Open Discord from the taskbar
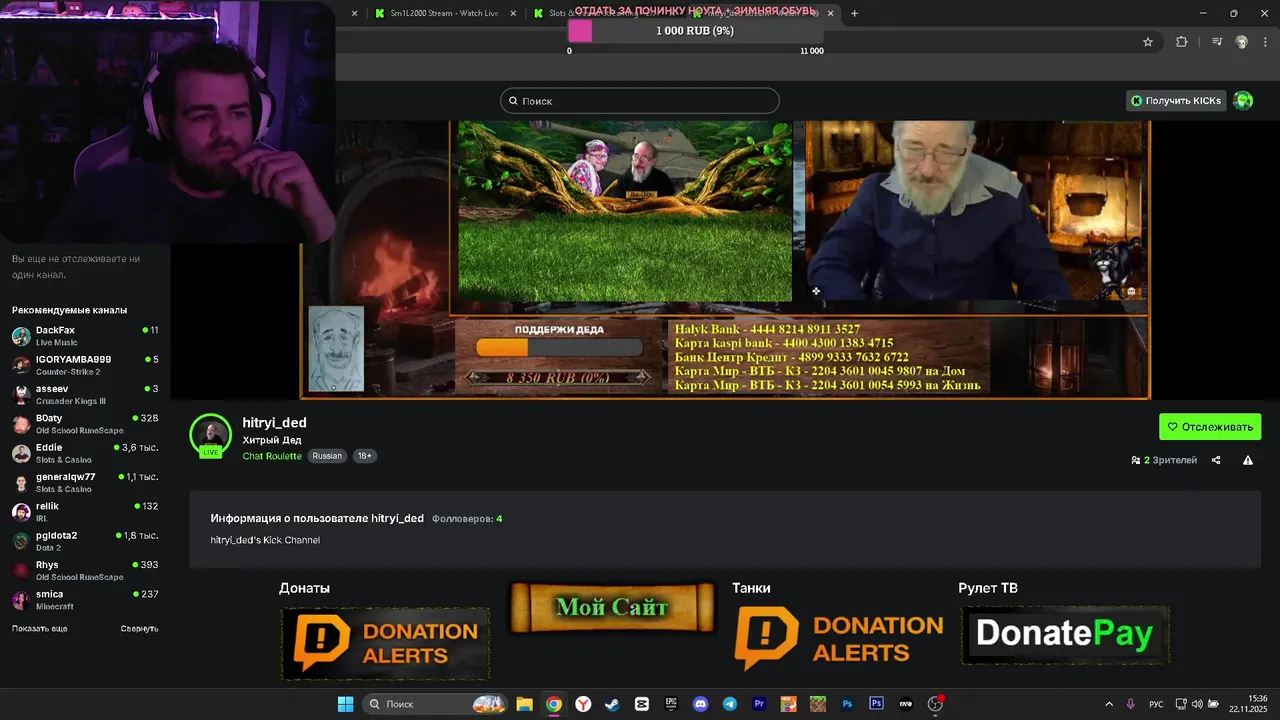Screen dimensions: 1280x720 (700, 704)
